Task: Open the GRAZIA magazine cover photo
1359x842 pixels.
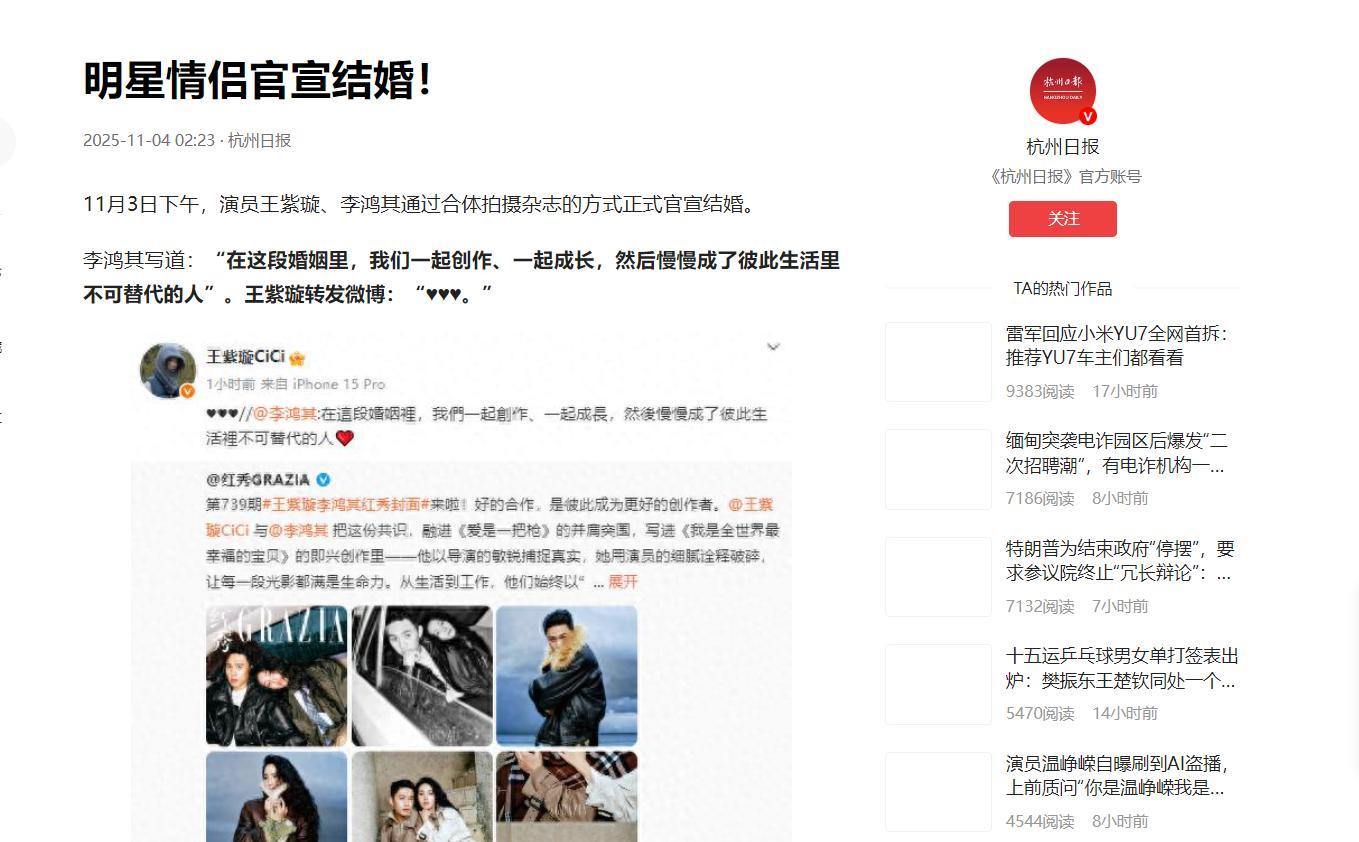Action: 277,676
